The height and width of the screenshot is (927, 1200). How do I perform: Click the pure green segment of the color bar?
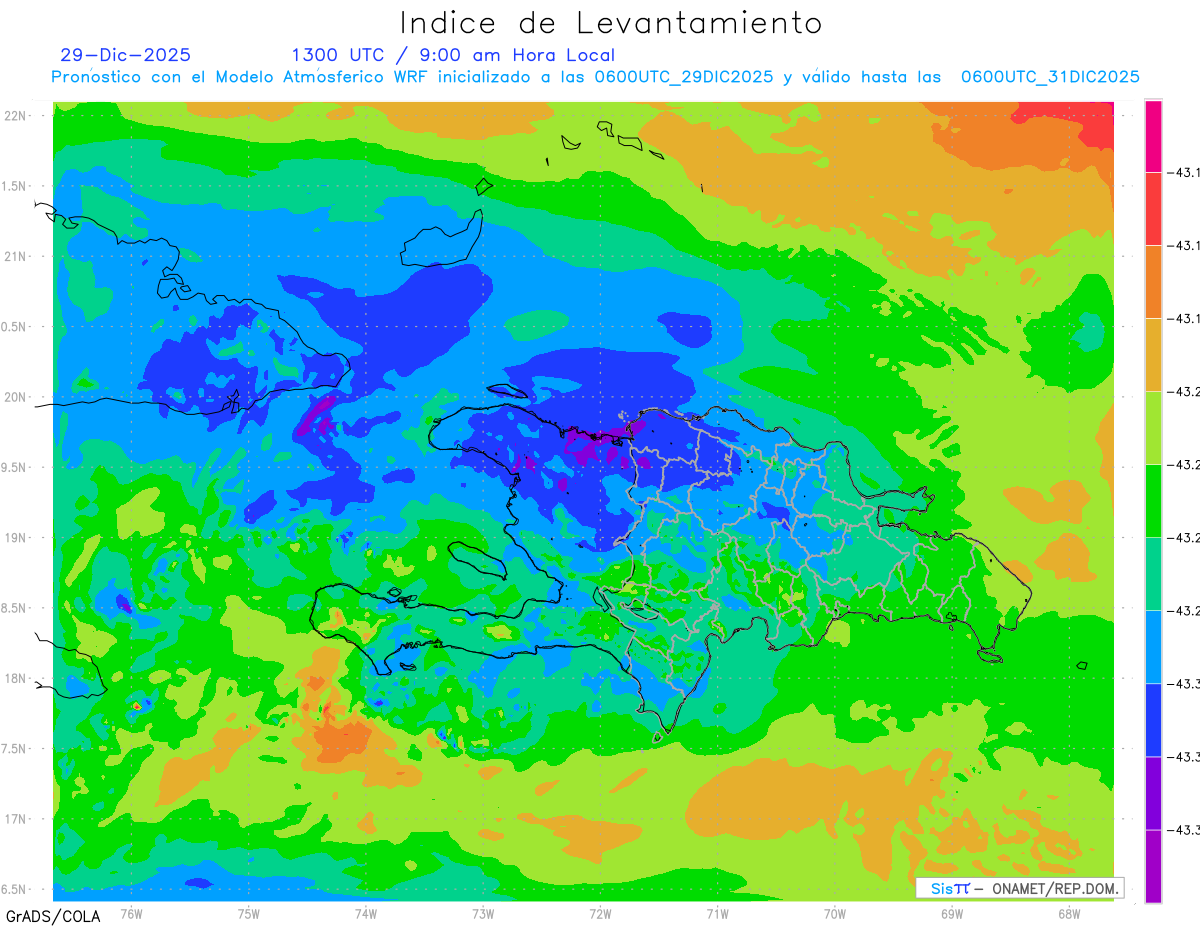tap(1153, 500)
